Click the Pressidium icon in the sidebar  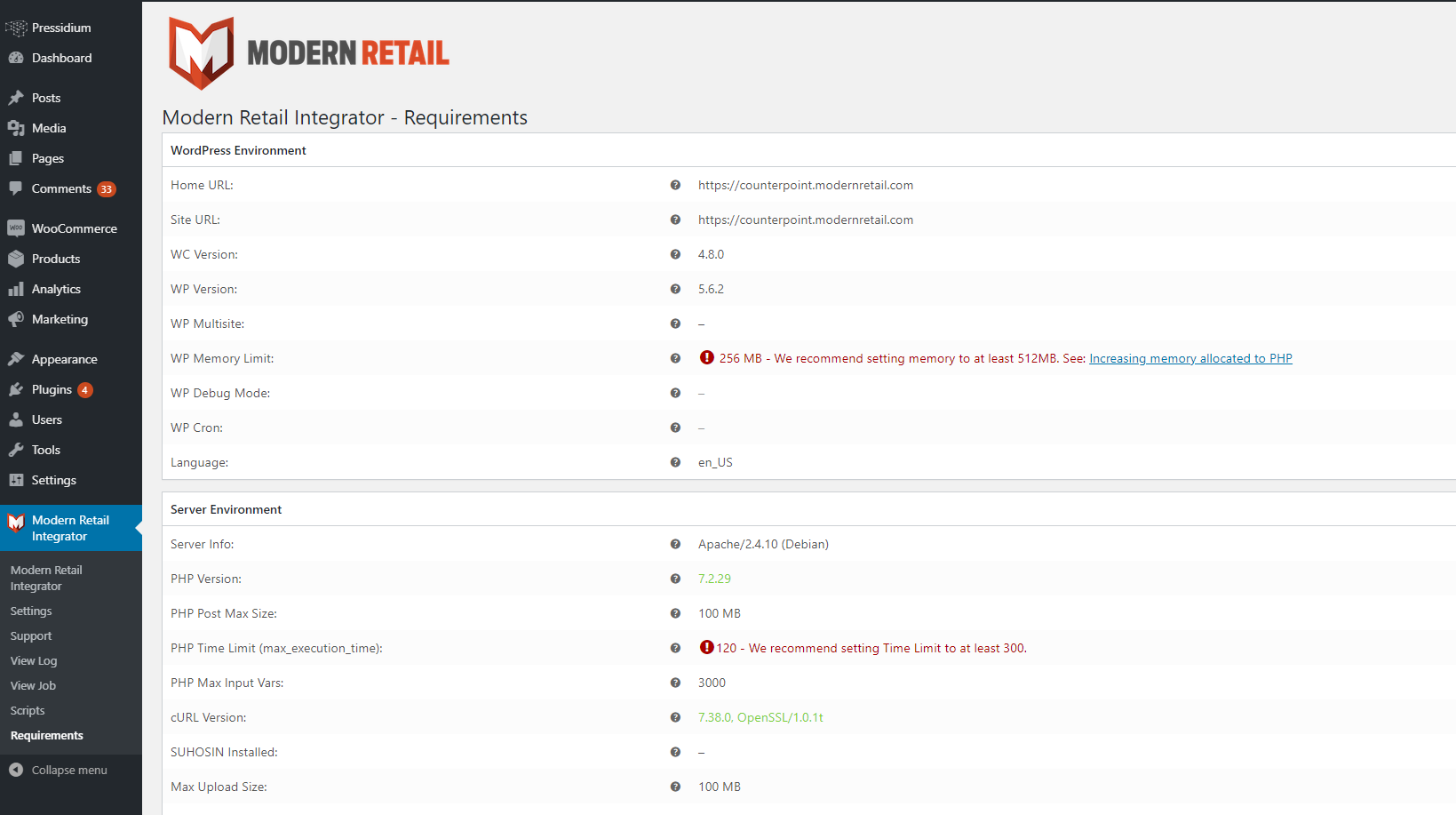[16, 28]
